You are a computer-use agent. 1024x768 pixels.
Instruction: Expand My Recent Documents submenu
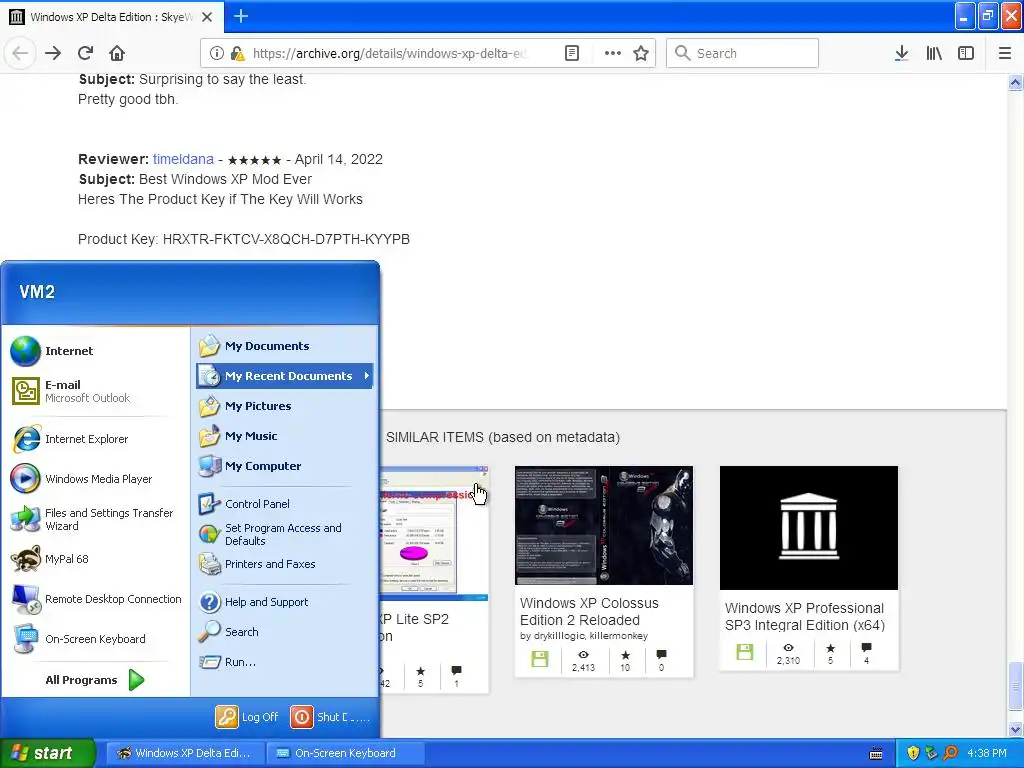285,376
